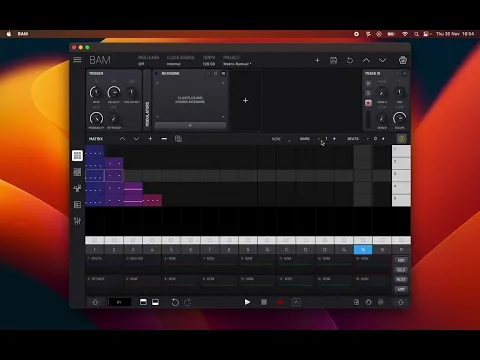Open the BAM hamburger menu
480x360 pixels.
77,60
